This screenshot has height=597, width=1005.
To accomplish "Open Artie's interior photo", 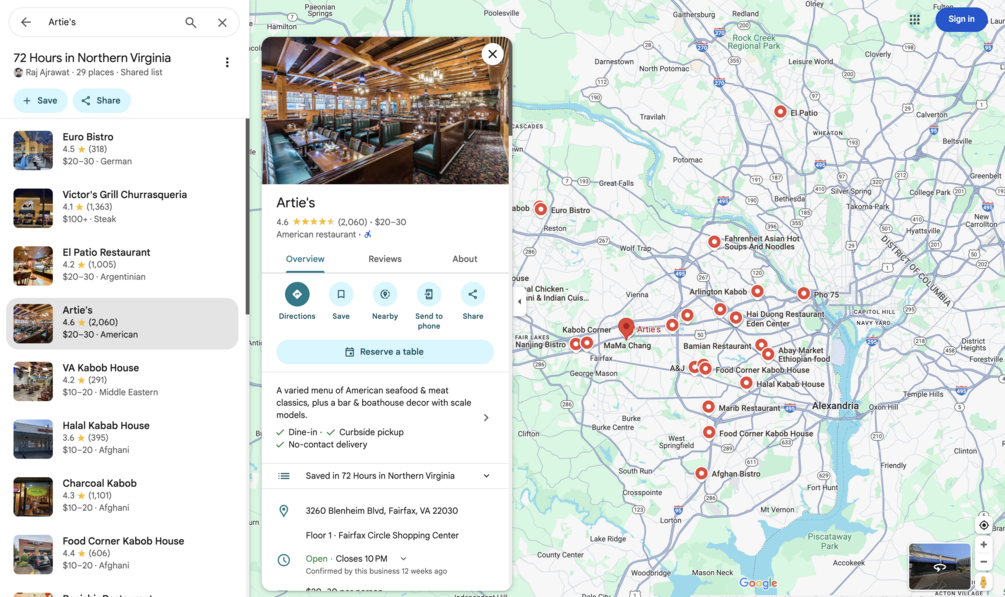I will click(385, 111).
